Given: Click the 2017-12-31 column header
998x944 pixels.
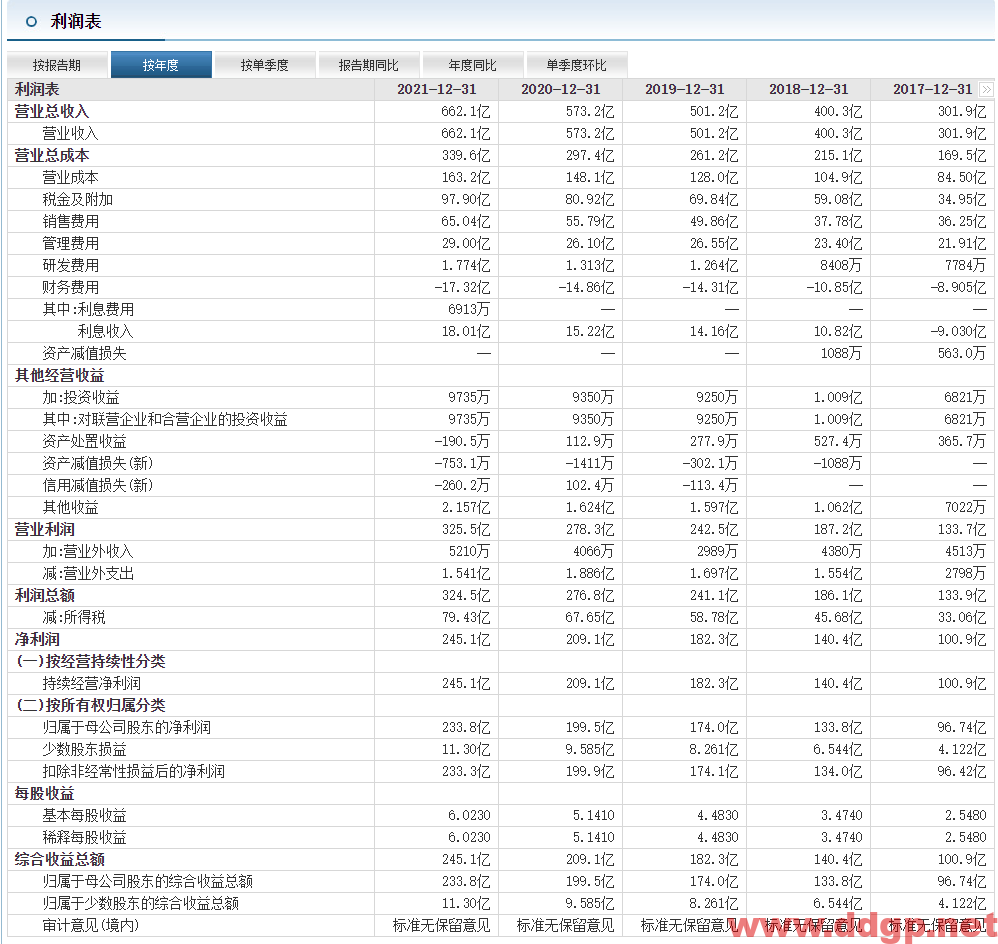Looking at the screenshot, I should point(932,89).
